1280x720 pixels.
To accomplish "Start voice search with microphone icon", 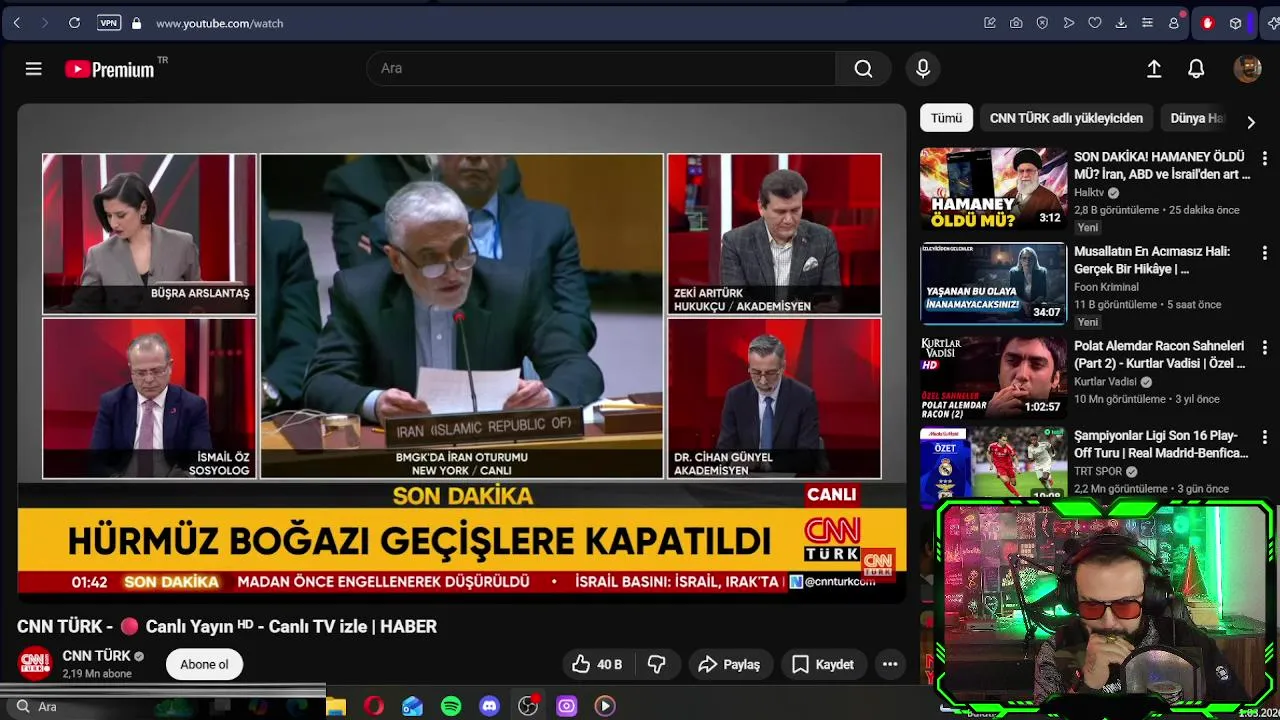I will coord(923,68).
